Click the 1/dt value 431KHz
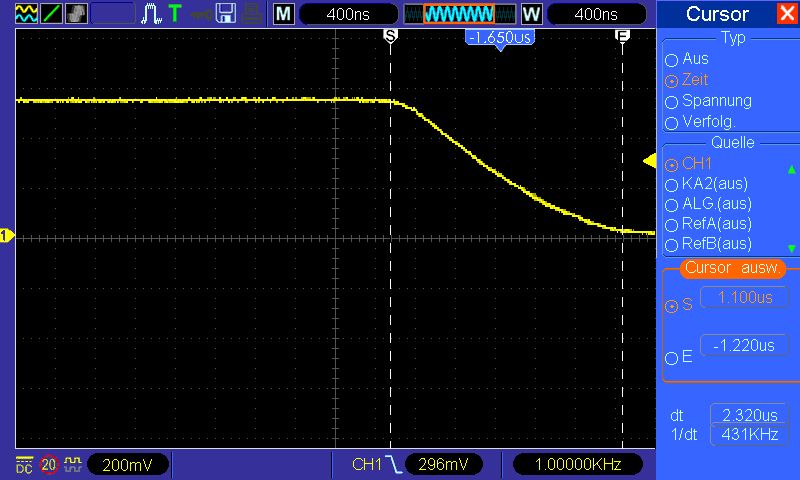 (x=749, y=435)
